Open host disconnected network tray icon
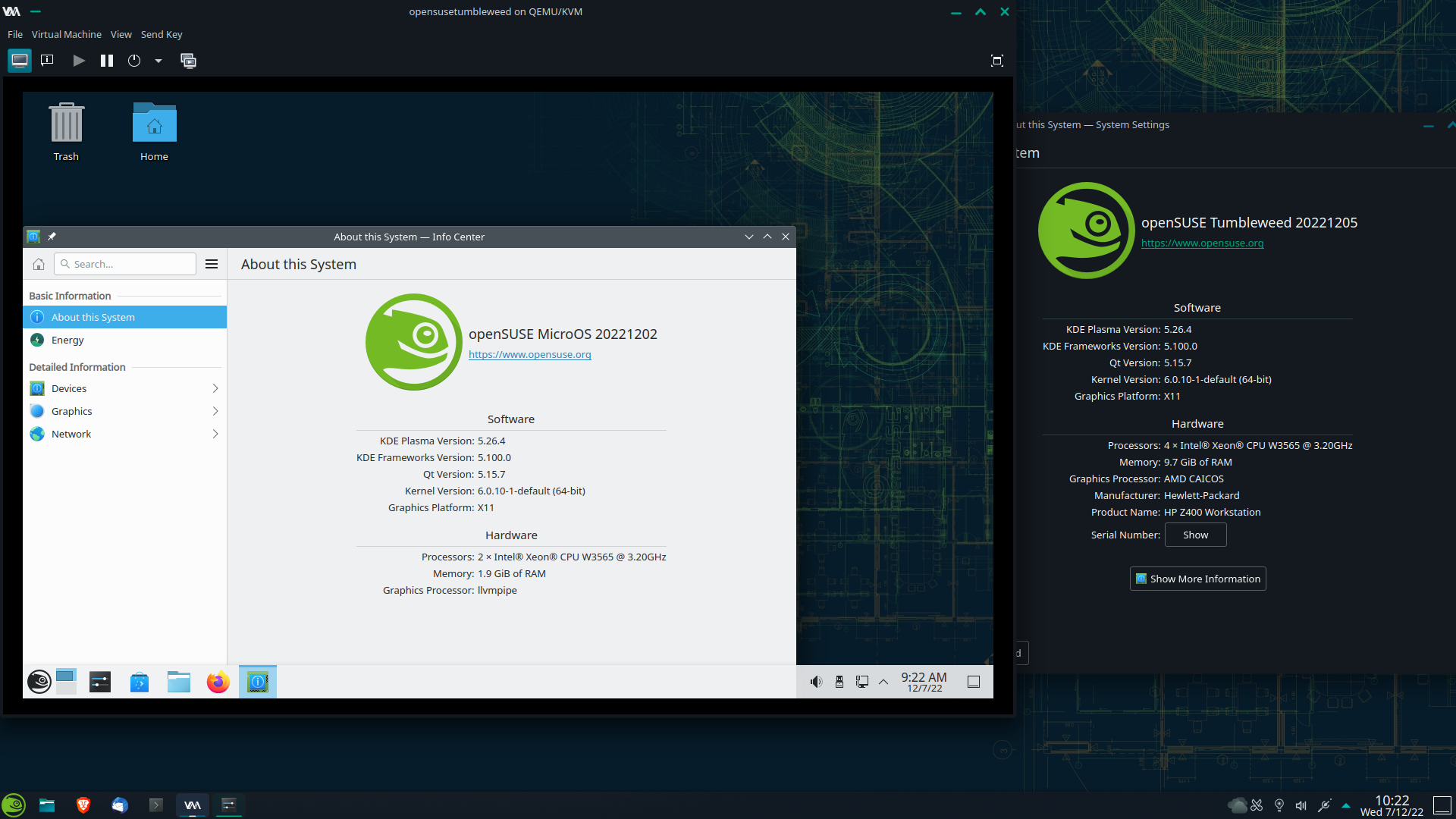Viewport: 1456px width, 819px height. point(1324,805)
